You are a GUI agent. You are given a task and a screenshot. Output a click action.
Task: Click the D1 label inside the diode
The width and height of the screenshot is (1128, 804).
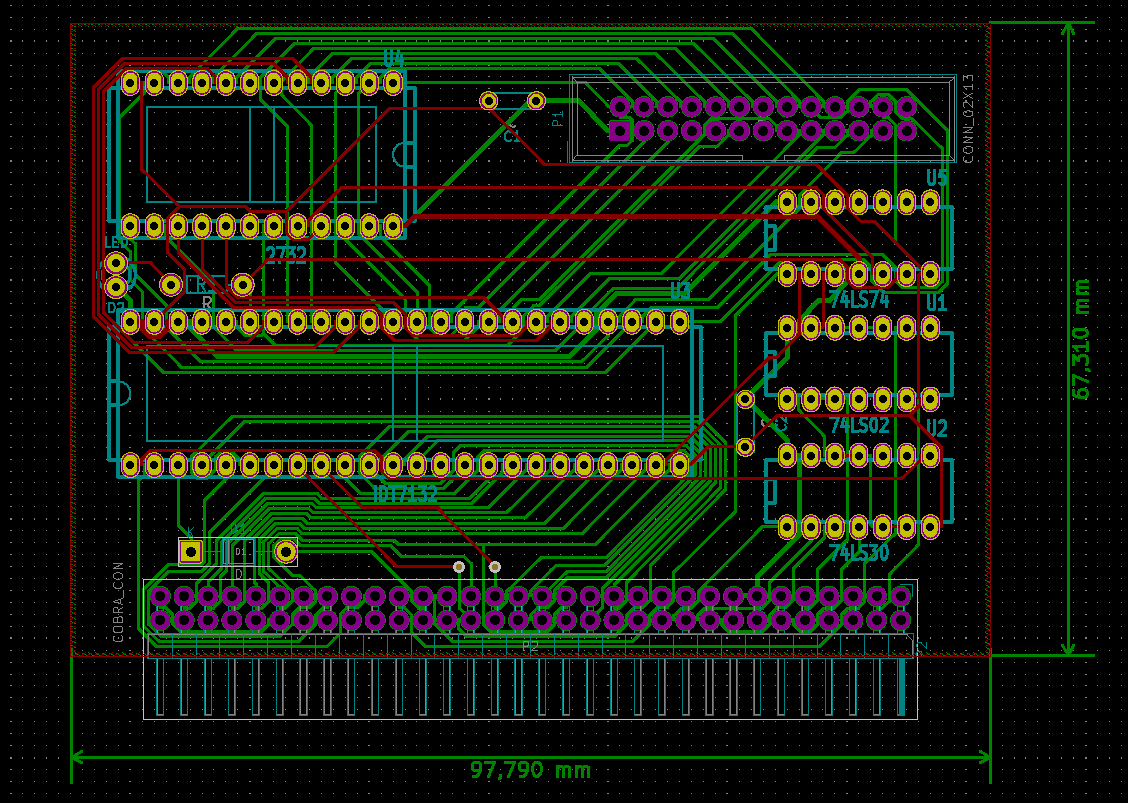240,552
